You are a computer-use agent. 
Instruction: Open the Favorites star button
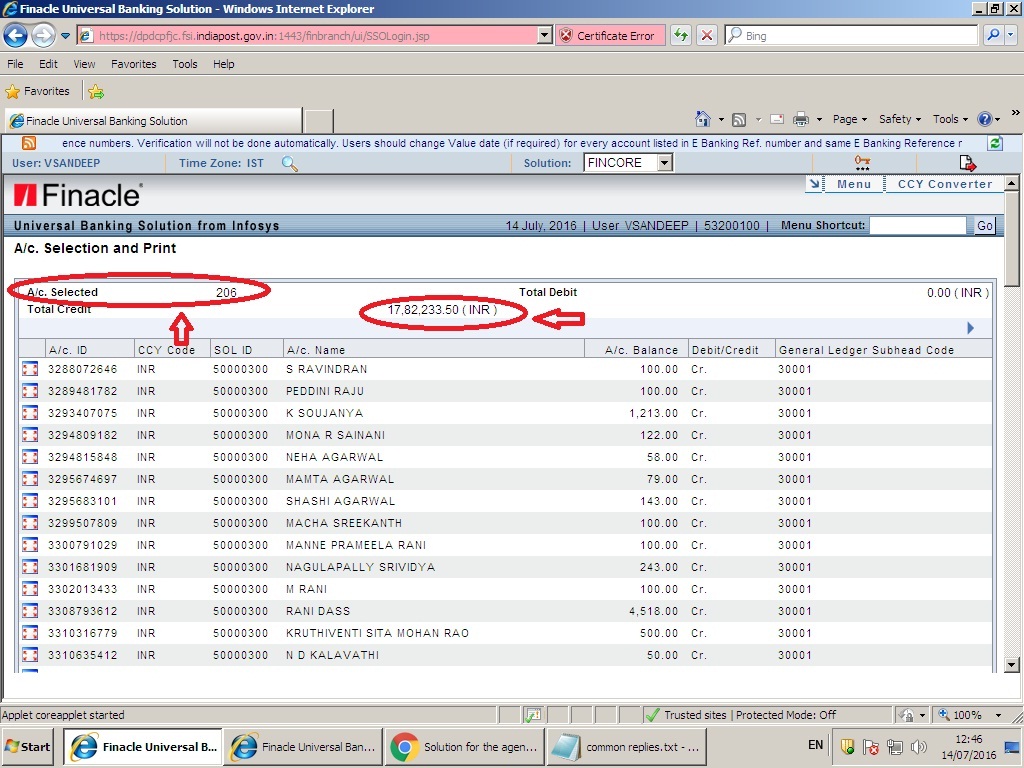point(38,91)
